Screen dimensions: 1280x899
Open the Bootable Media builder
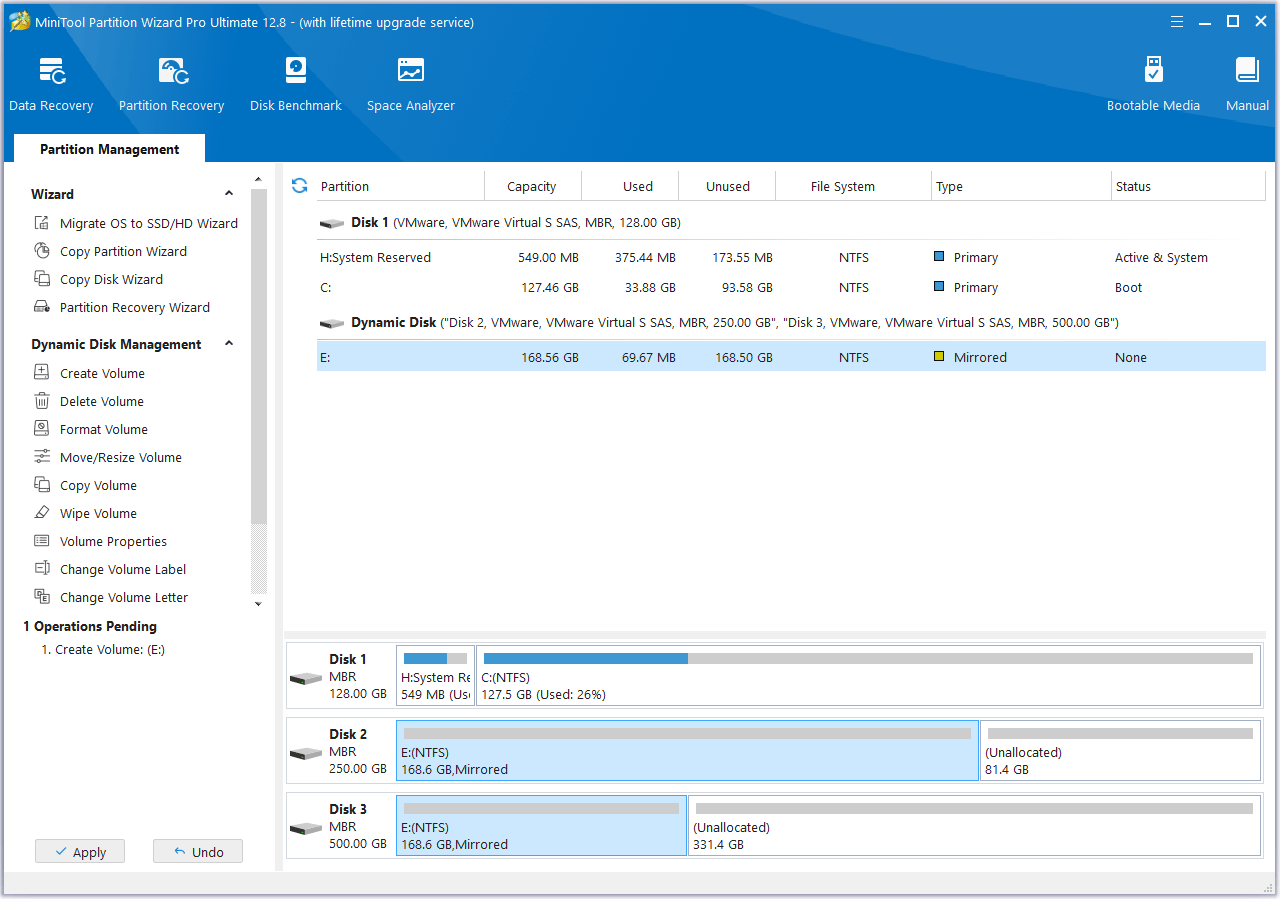[x=1153, y=84]
